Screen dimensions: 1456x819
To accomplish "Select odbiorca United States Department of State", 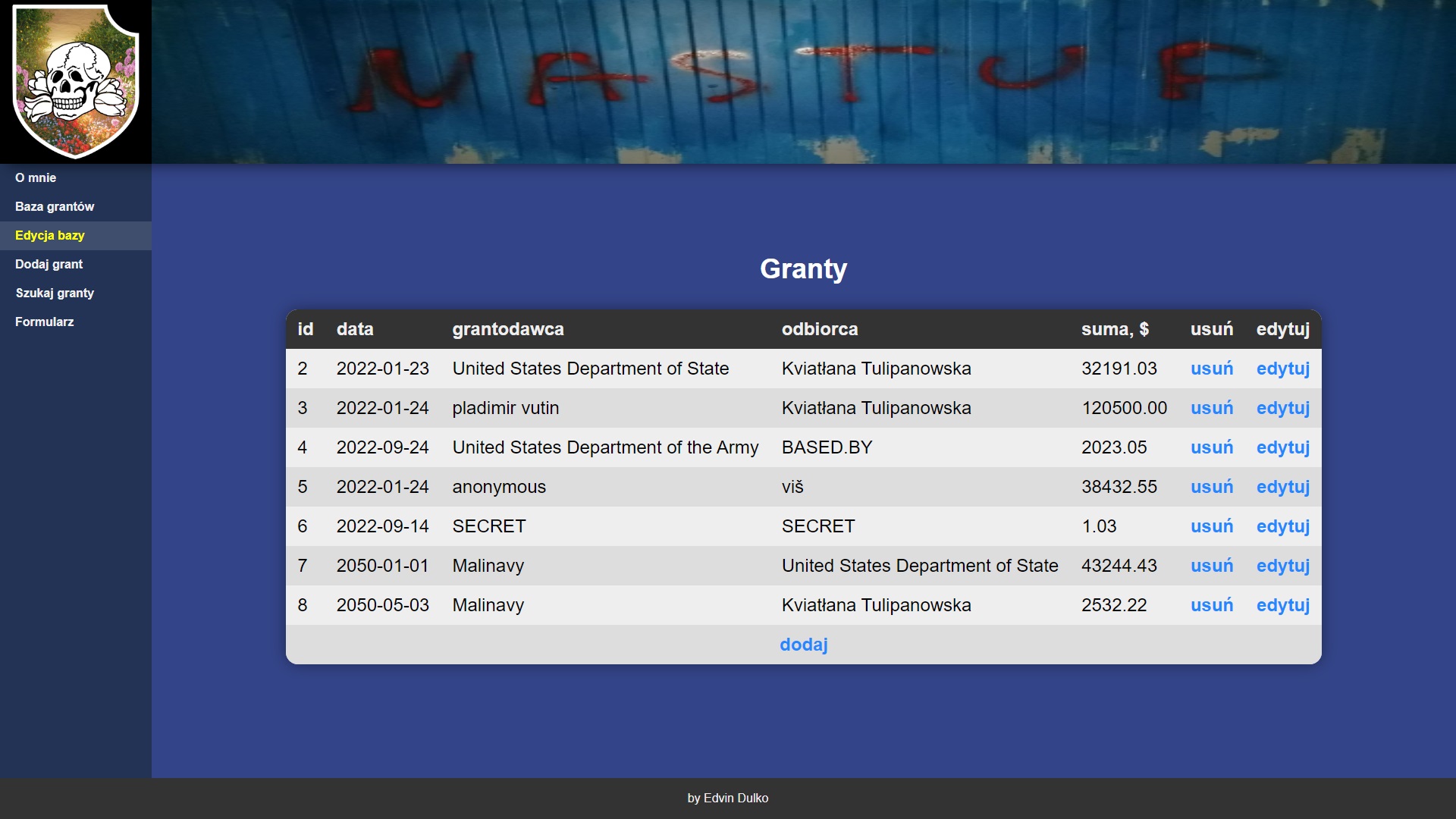I will [920, 566].
